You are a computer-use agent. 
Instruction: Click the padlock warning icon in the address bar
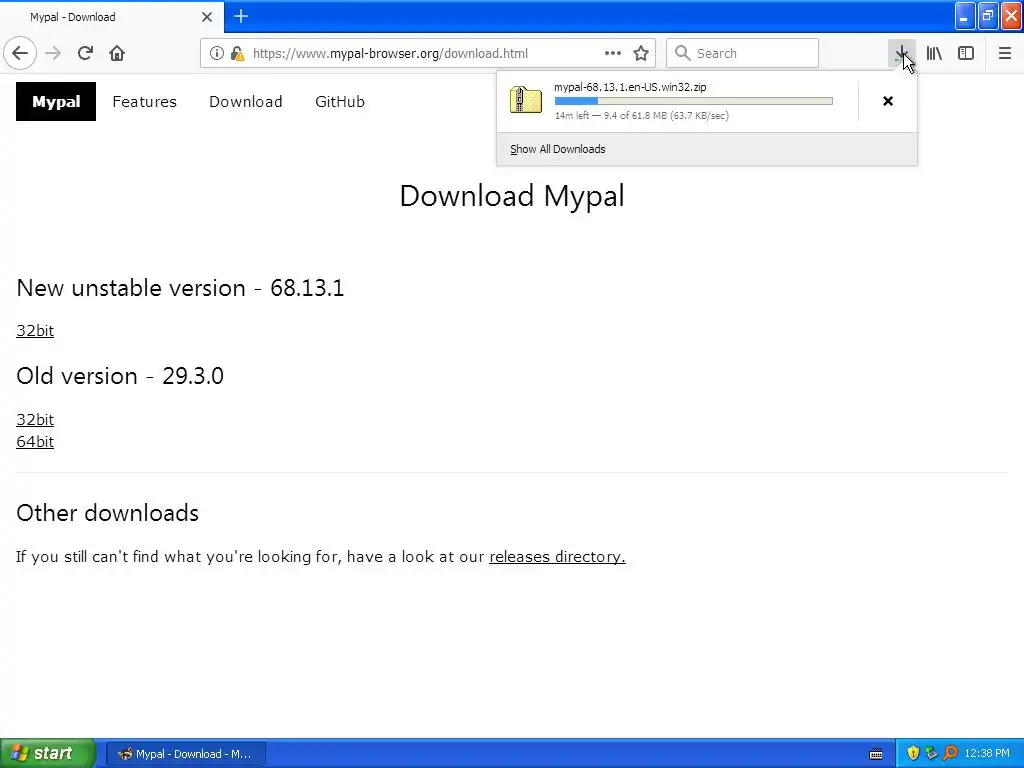pyautogui.click(x=238, y=53)
